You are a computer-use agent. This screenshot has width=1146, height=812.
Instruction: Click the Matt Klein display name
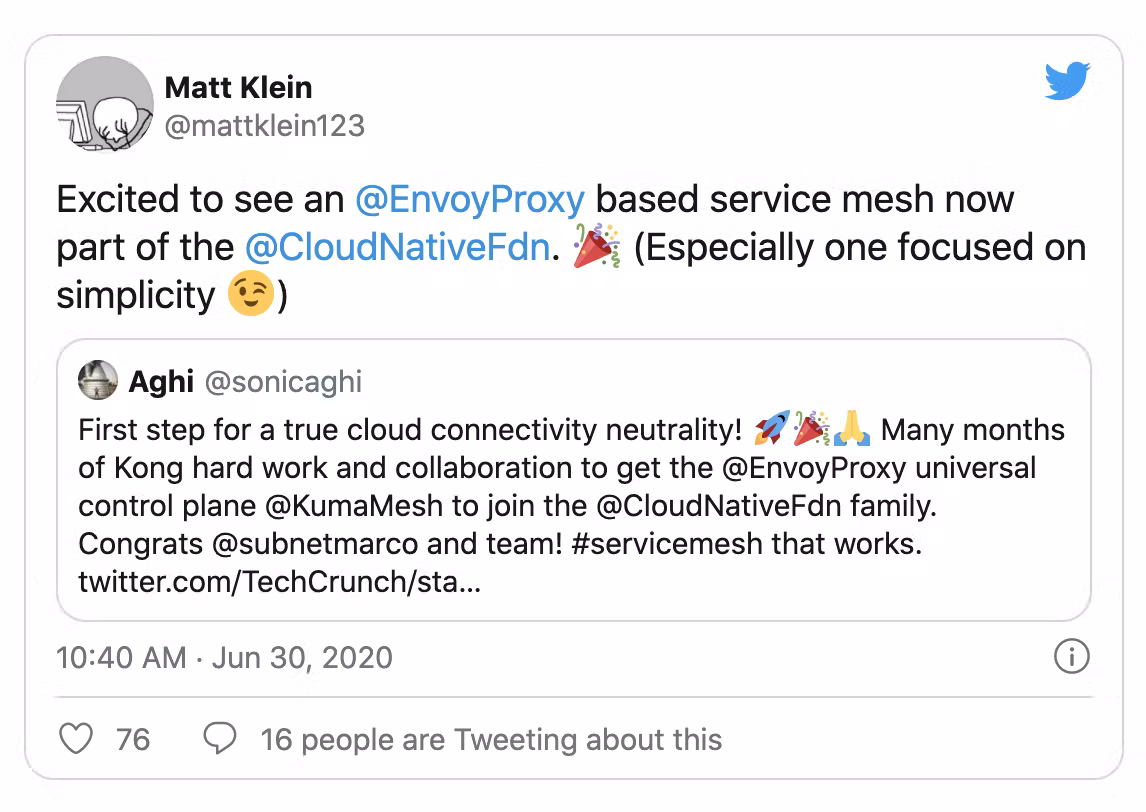238,88
